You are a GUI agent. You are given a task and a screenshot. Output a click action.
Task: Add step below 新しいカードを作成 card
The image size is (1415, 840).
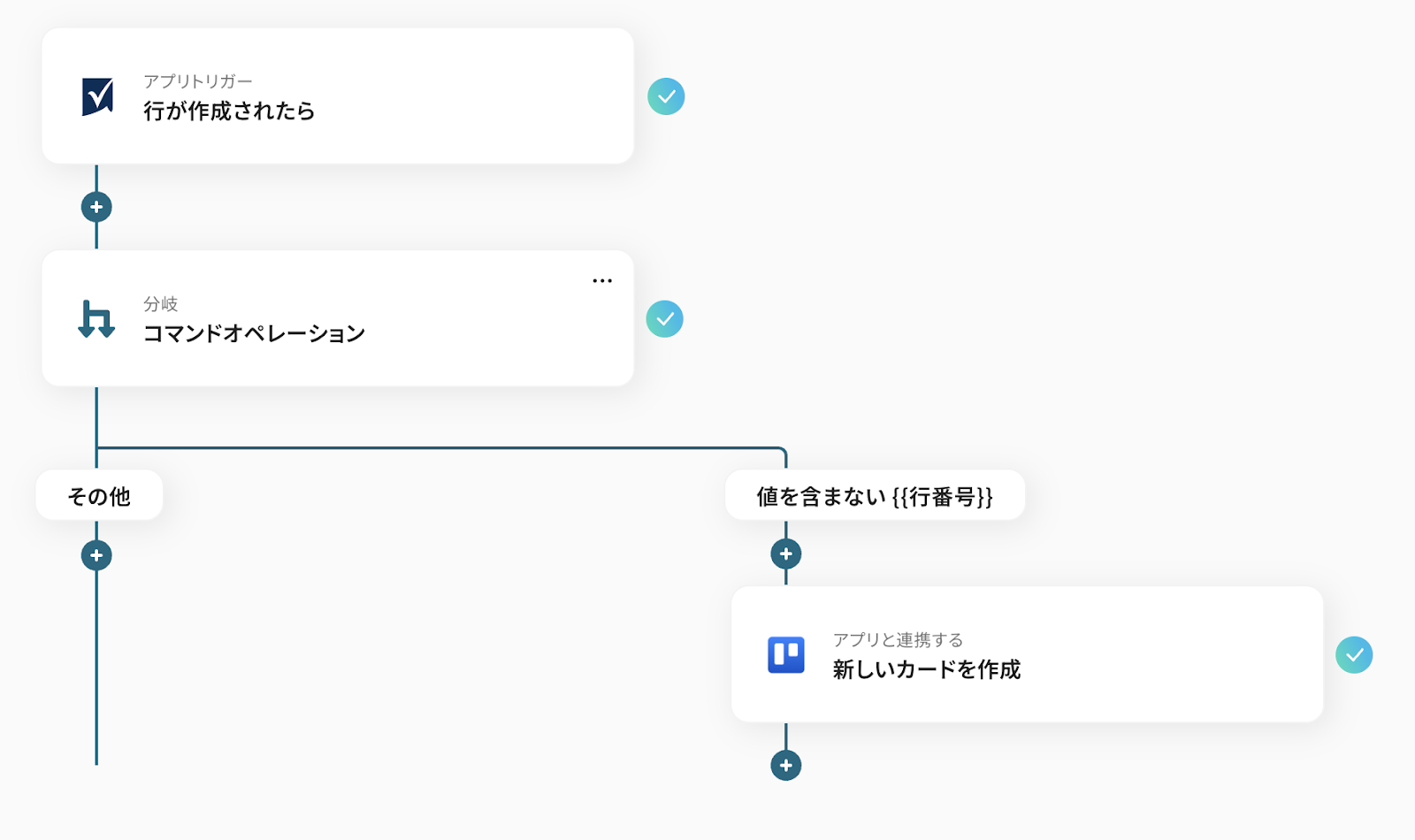pyautogui.click(x=785, y=766)
